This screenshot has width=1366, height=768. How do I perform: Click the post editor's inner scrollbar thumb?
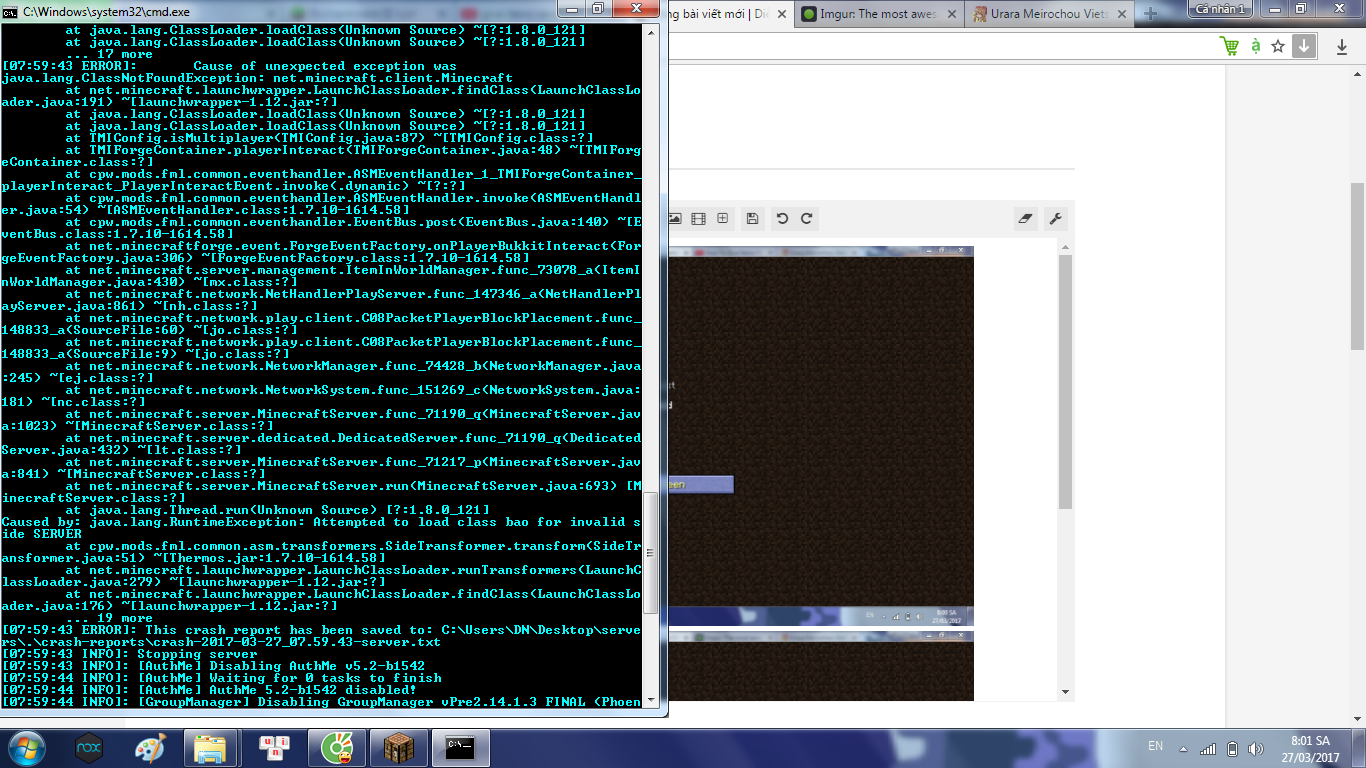point(1065,382)
